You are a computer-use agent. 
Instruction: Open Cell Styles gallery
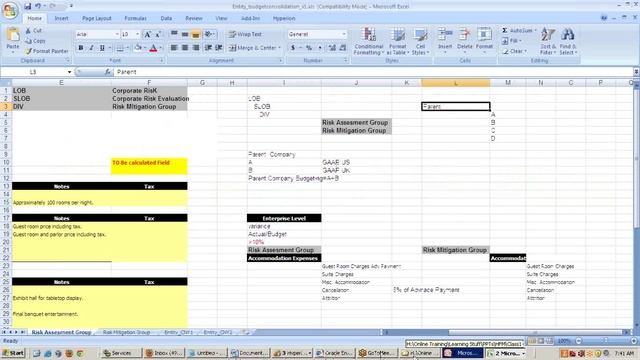pos(420,41)
